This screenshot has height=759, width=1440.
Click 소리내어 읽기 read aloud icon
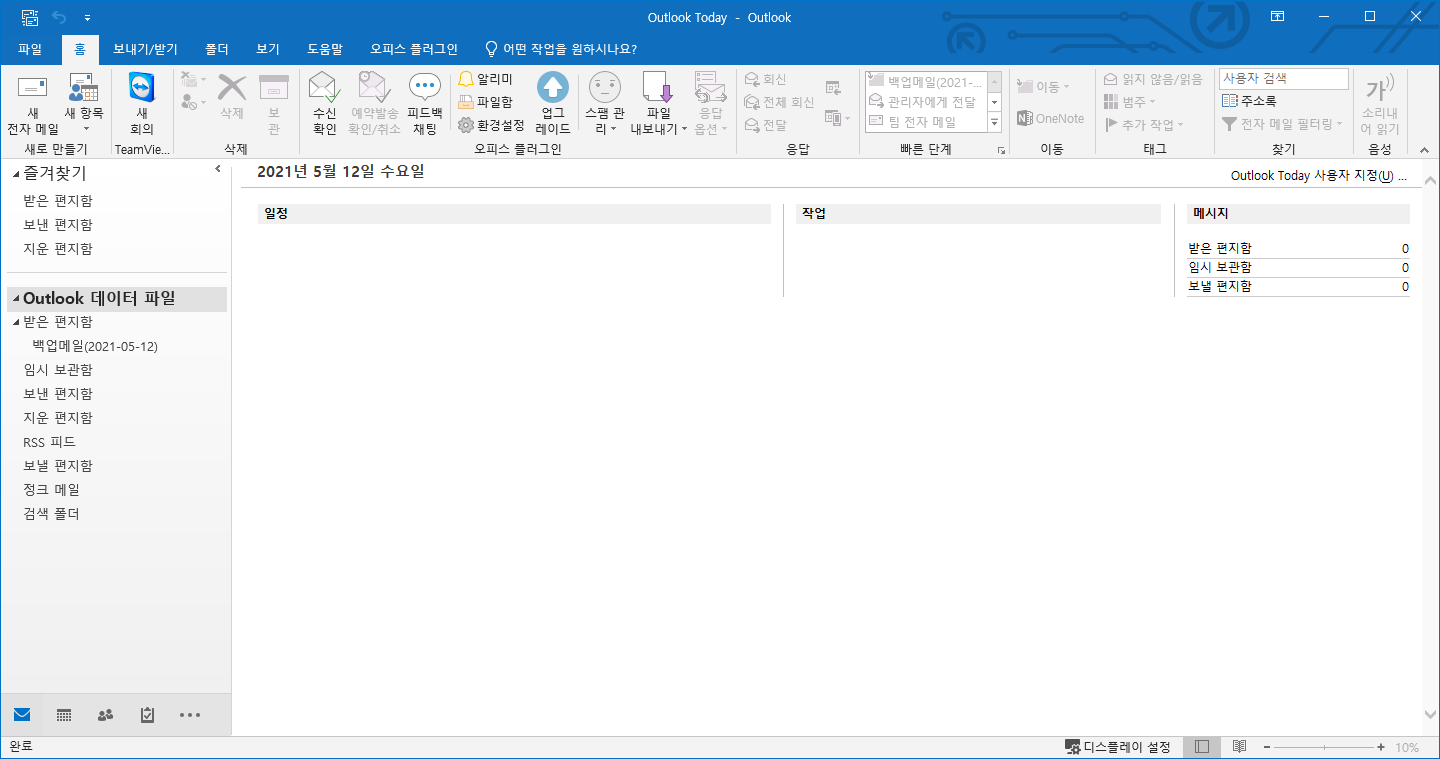(1380, 104)
